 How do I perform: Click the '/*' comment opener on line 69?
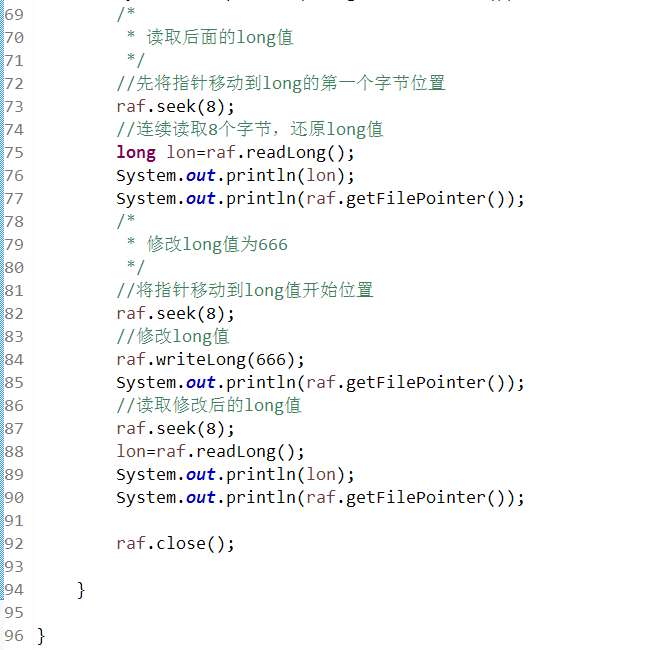[x=126, y=14]
